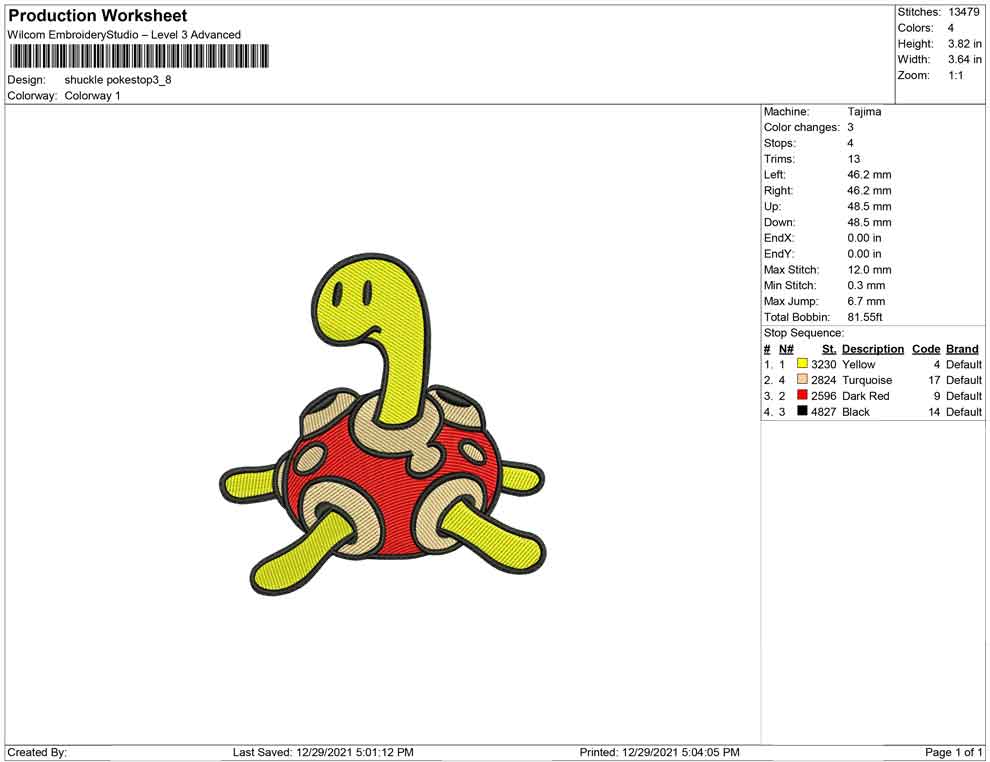Click the 'Production Worksheet' title
Viewport: 990px width, 762px height.
[97, 16]
